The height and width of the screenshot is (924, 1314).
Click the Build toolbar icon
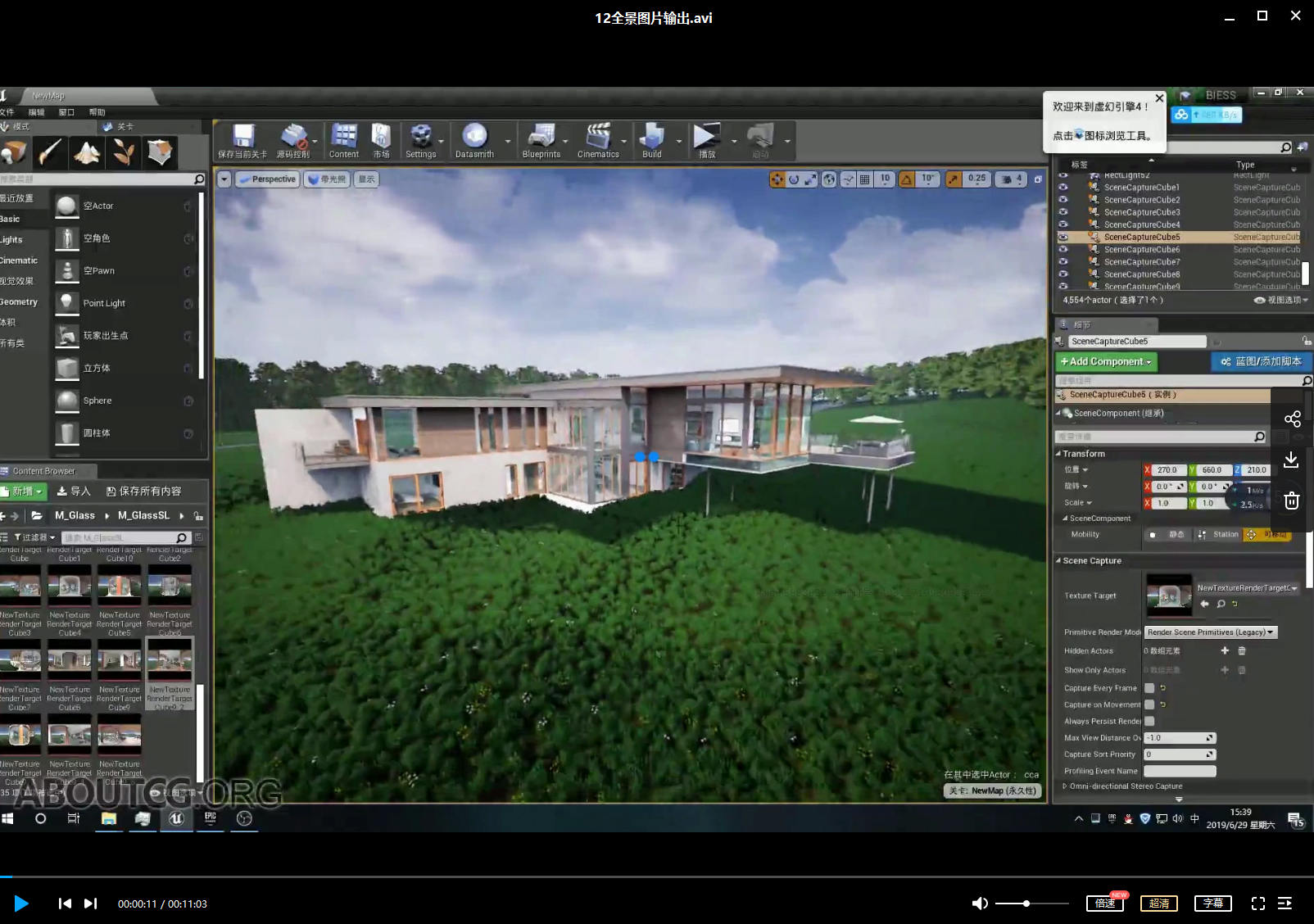(652, 138)
